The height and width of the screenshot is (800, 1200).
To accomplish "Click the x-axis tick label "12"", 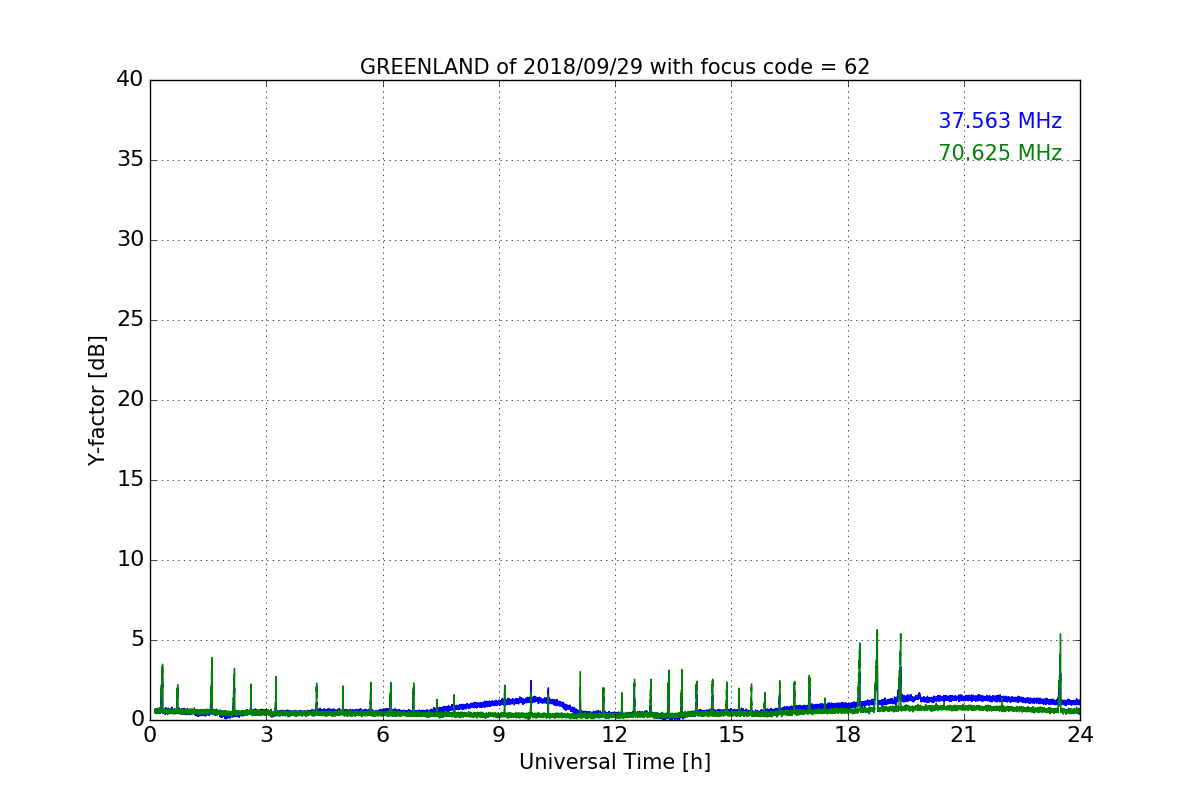I will 615,735.
